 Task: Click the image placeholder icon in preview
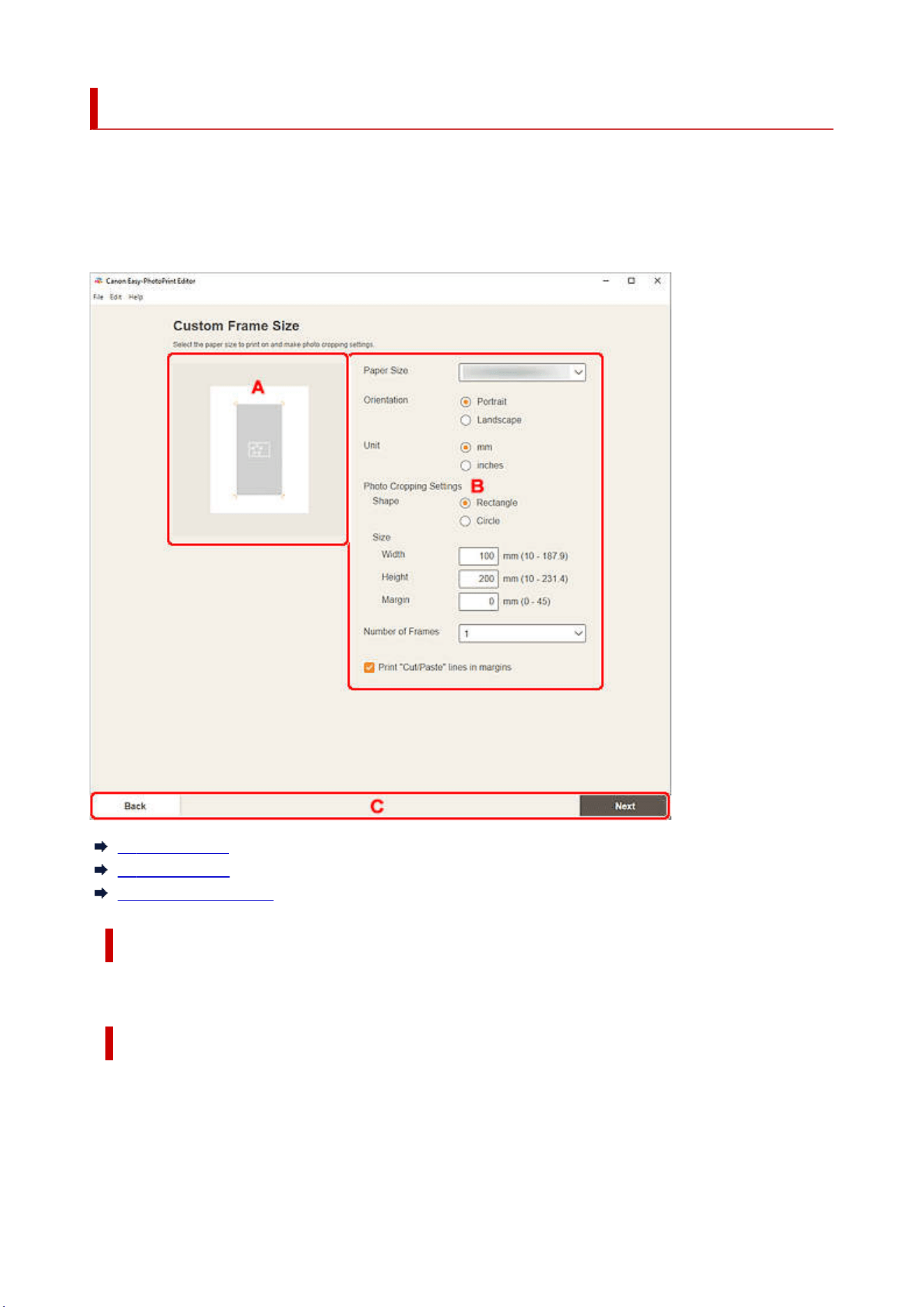tap(259, 449)
